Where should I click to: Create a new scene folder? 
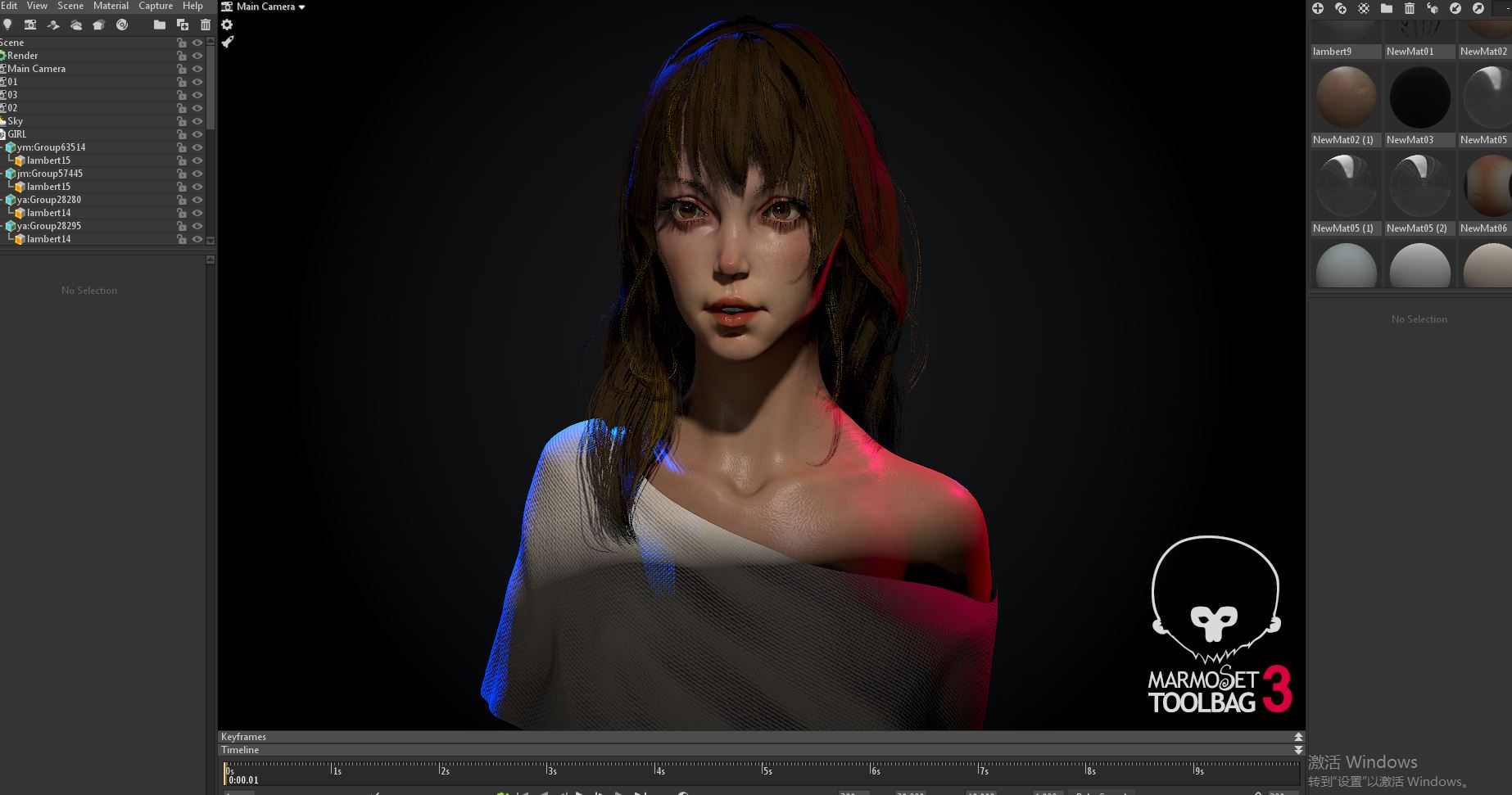tap(160, 25)
